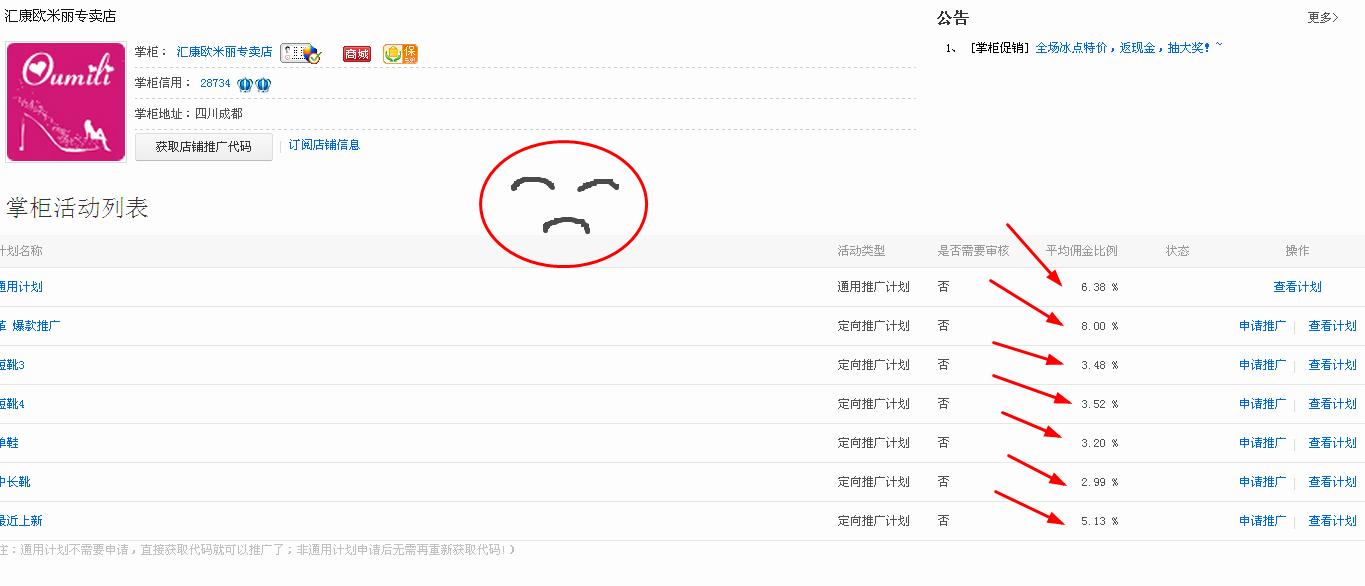
Task: Apply to promote 单鞋 plan
Action: coord(1262,443)
